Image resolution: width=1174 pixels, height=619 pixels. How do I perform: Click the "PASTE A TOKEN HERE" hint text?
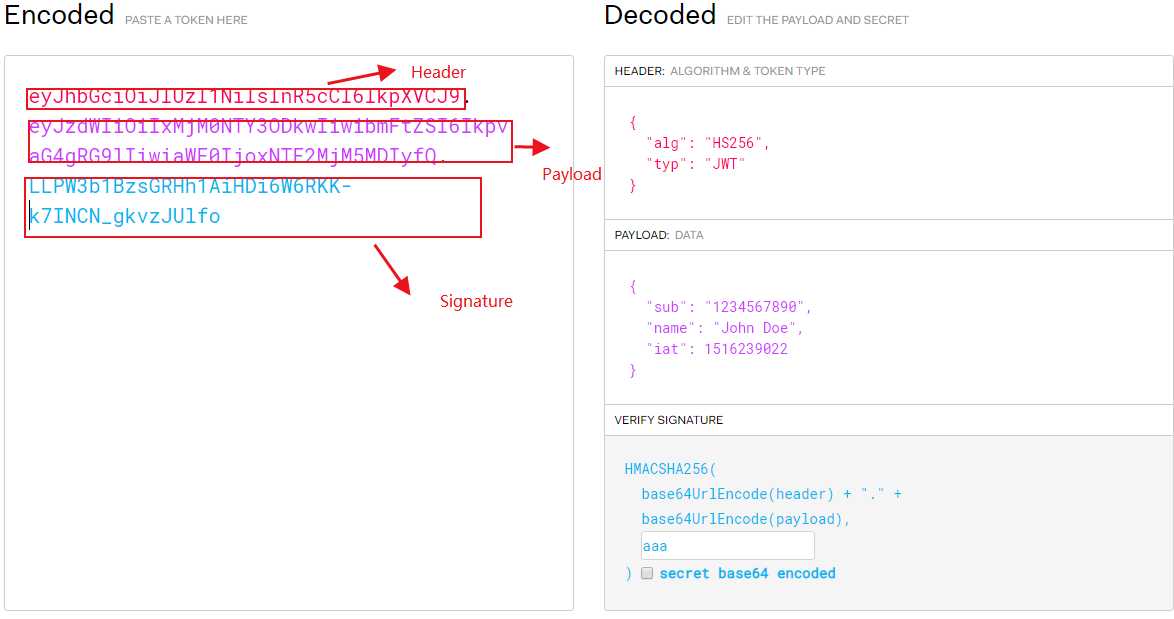click(186, 20)
